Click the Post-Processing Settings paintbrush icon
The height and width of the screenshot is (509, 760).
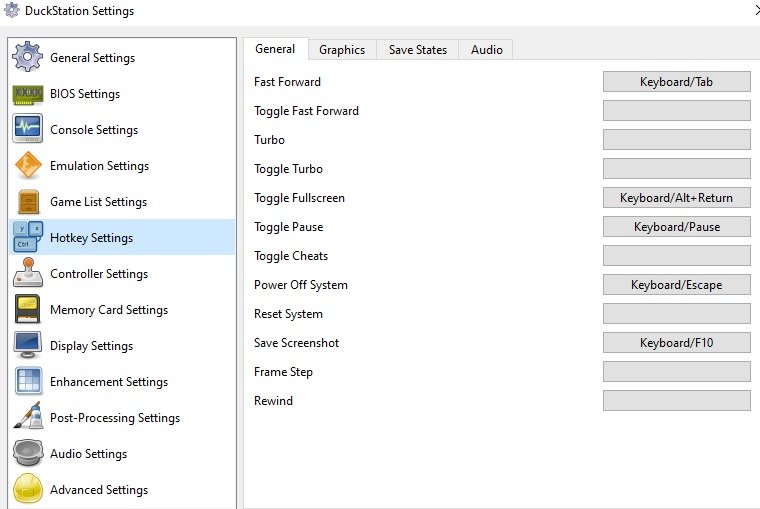[28, 416]
